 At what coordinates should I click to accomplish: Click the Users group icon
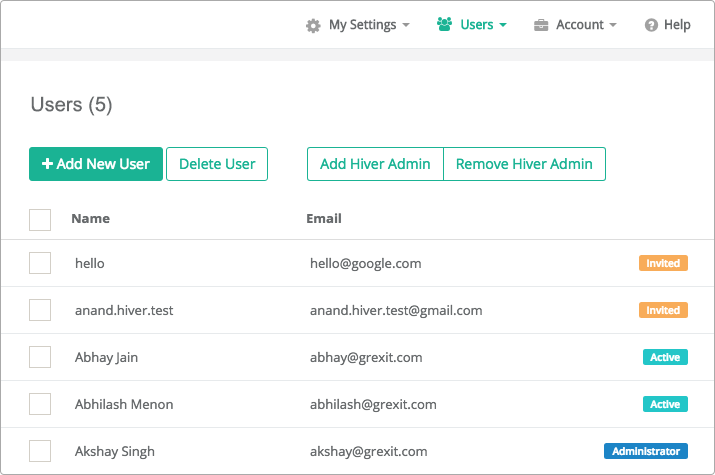coord(444,24)
